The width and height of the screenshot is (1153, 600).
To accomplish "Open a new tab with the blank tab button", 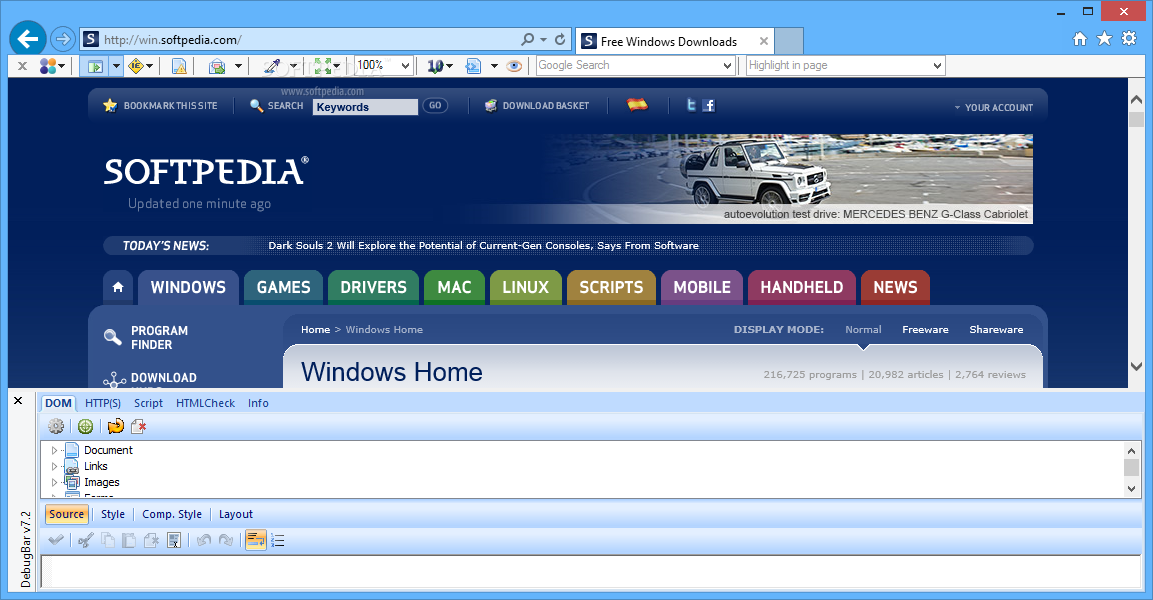I will click(789, 41).
